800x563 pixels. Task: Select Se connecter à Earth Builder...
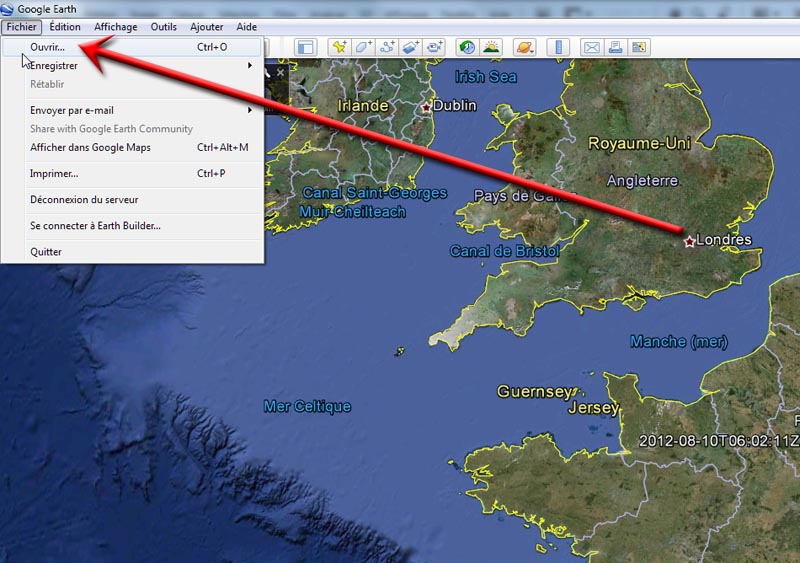132,226
